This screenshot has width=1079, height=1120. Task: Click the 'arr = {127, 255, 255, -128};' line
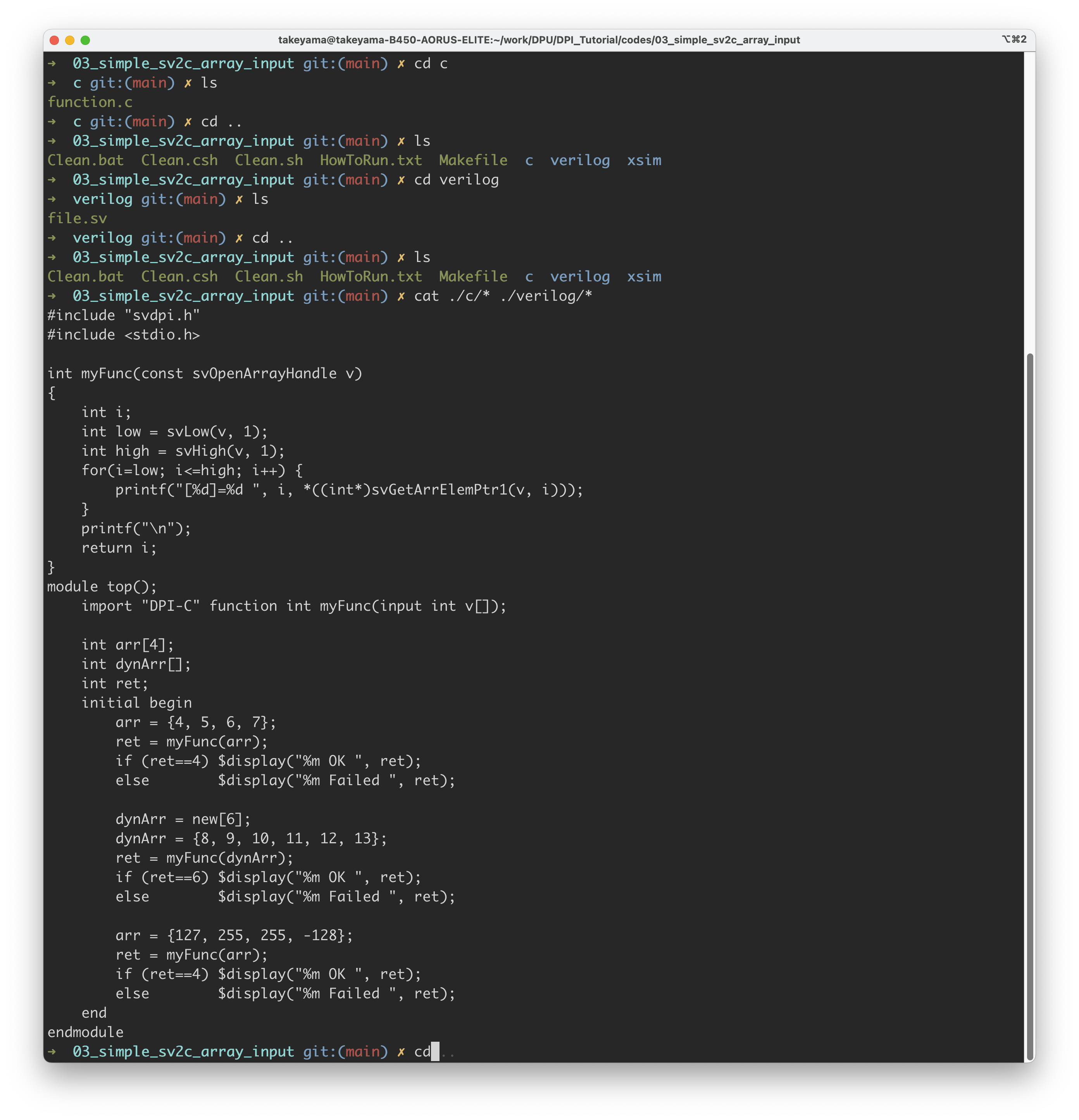click(x=234, y=936)
